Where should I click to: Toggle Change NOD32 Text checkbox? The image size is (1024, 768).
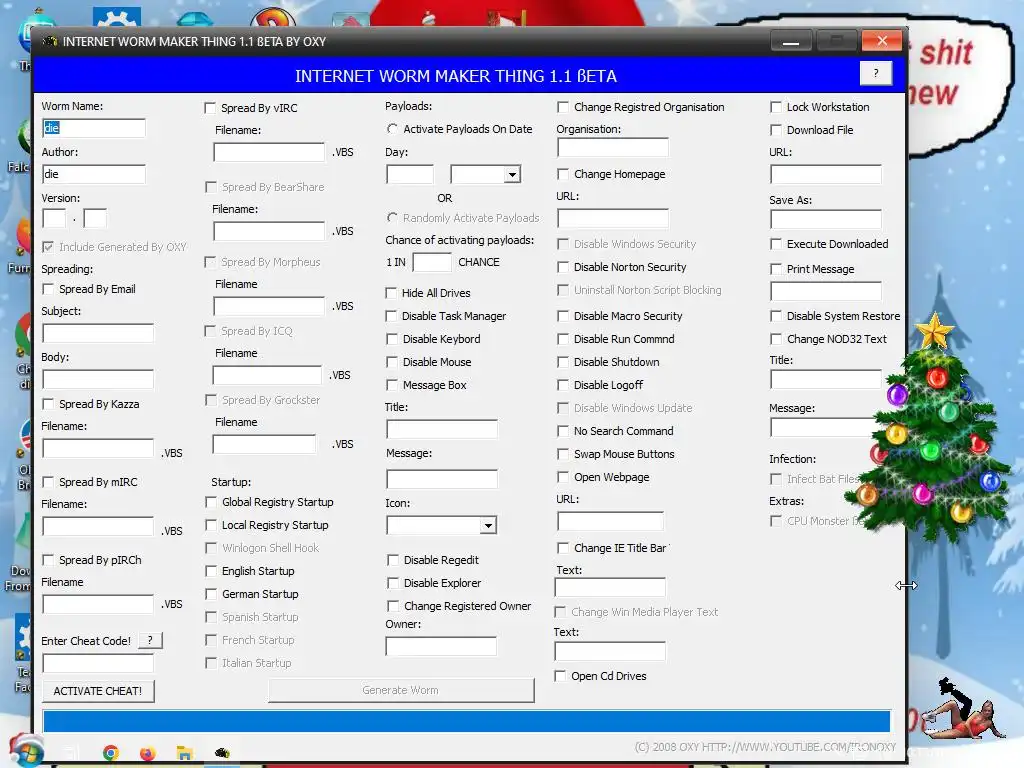coord(776,339)
